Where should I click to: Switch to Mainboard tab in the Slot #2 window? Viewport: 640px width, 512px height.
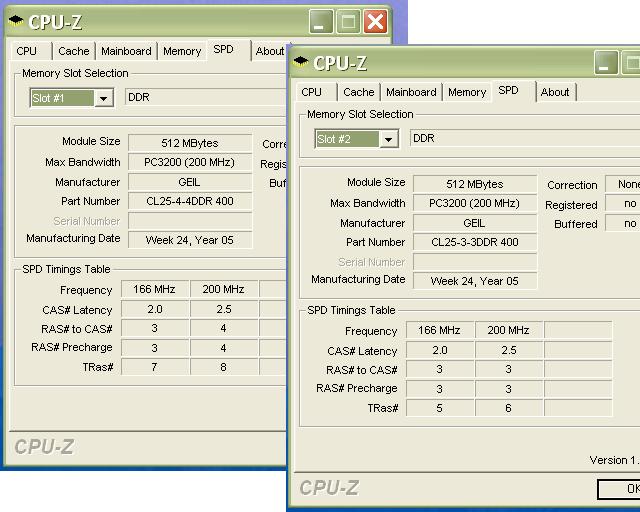[x=411, y=92]
